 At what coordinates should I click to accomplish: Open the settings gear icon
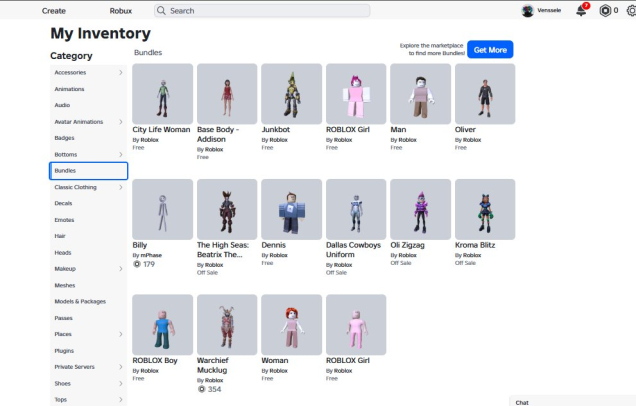[631, 11]
